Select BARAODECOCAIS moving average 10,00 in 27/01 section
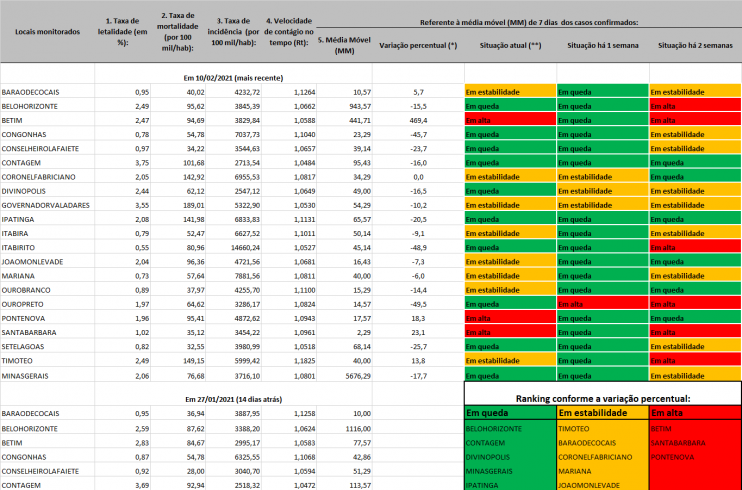Viewport: 742px width, 490px height. [362, 413]
